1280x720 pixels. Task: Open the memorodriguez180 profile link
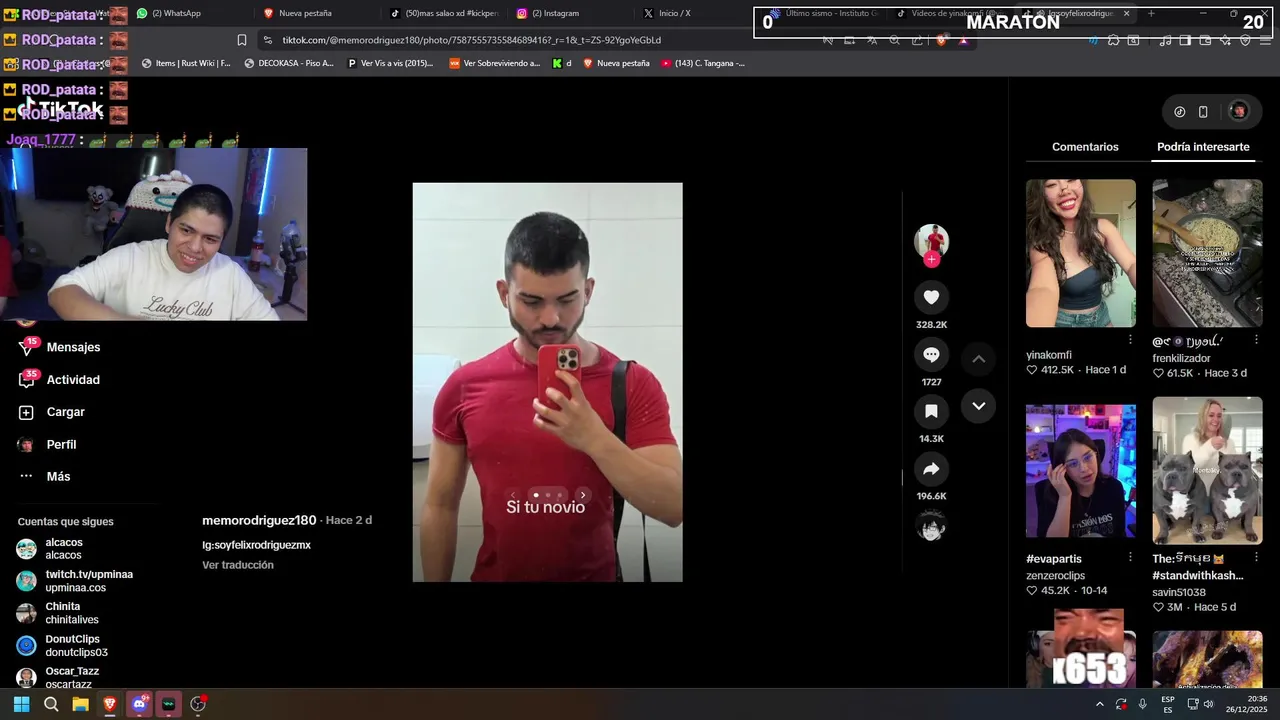[259, 521]
